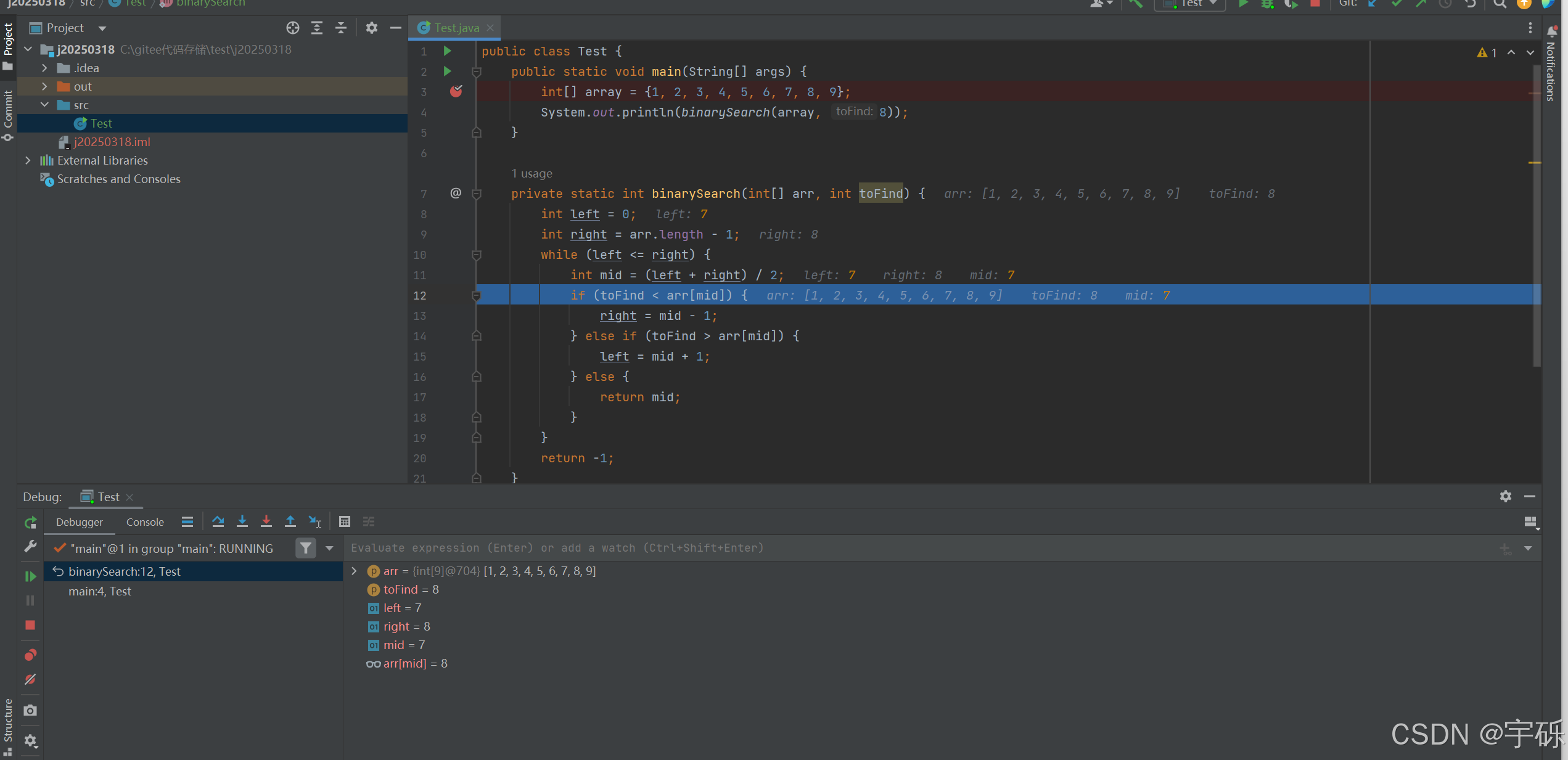Open Evaluate Expression calculator icon

pyautogui.click(x=345, y=522)
